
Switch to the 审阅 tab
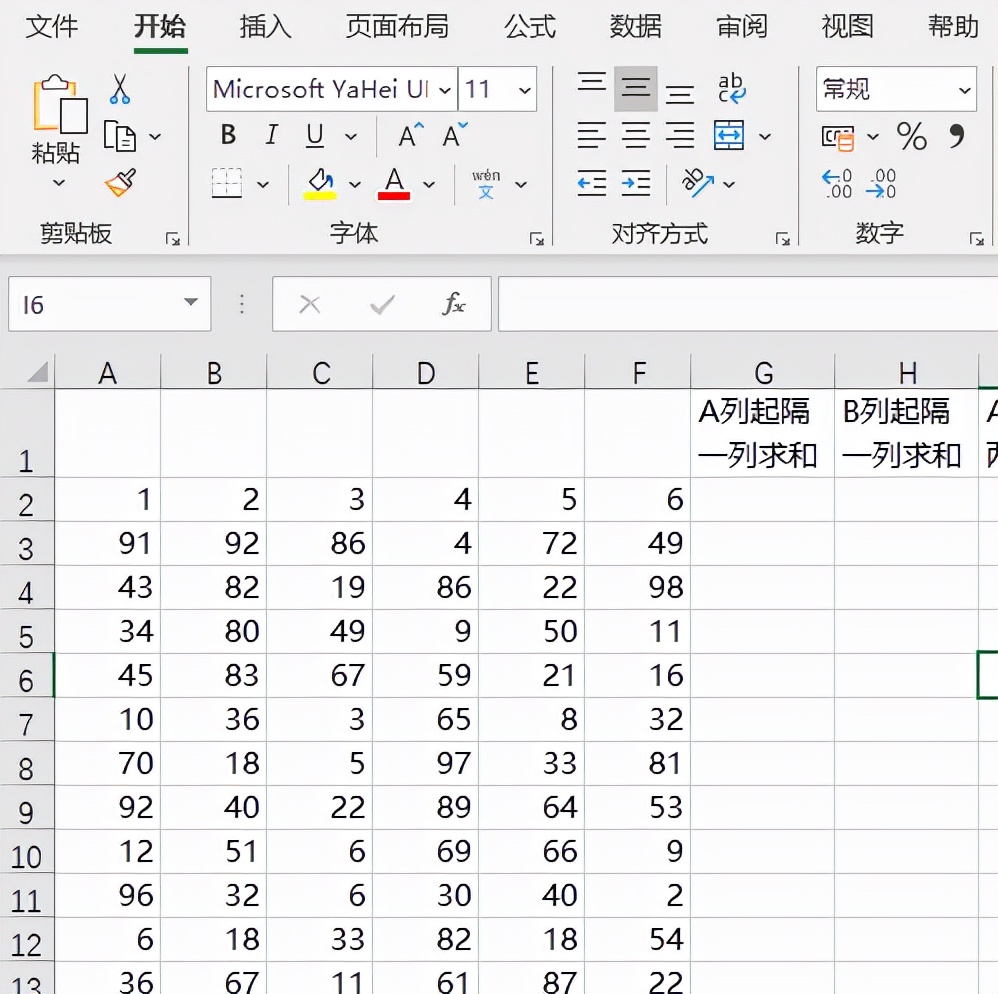click(x=741, y=27)
